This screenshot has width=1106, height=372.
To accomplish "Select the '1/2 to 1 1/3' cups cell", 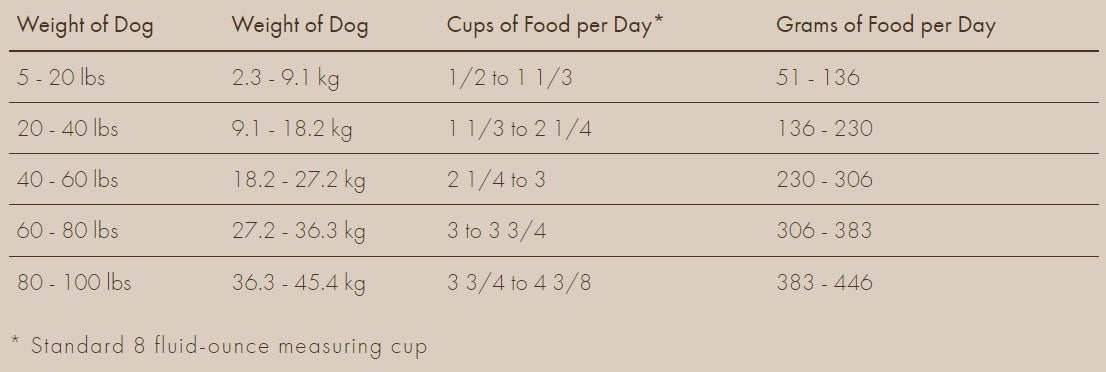I will 509,77.
